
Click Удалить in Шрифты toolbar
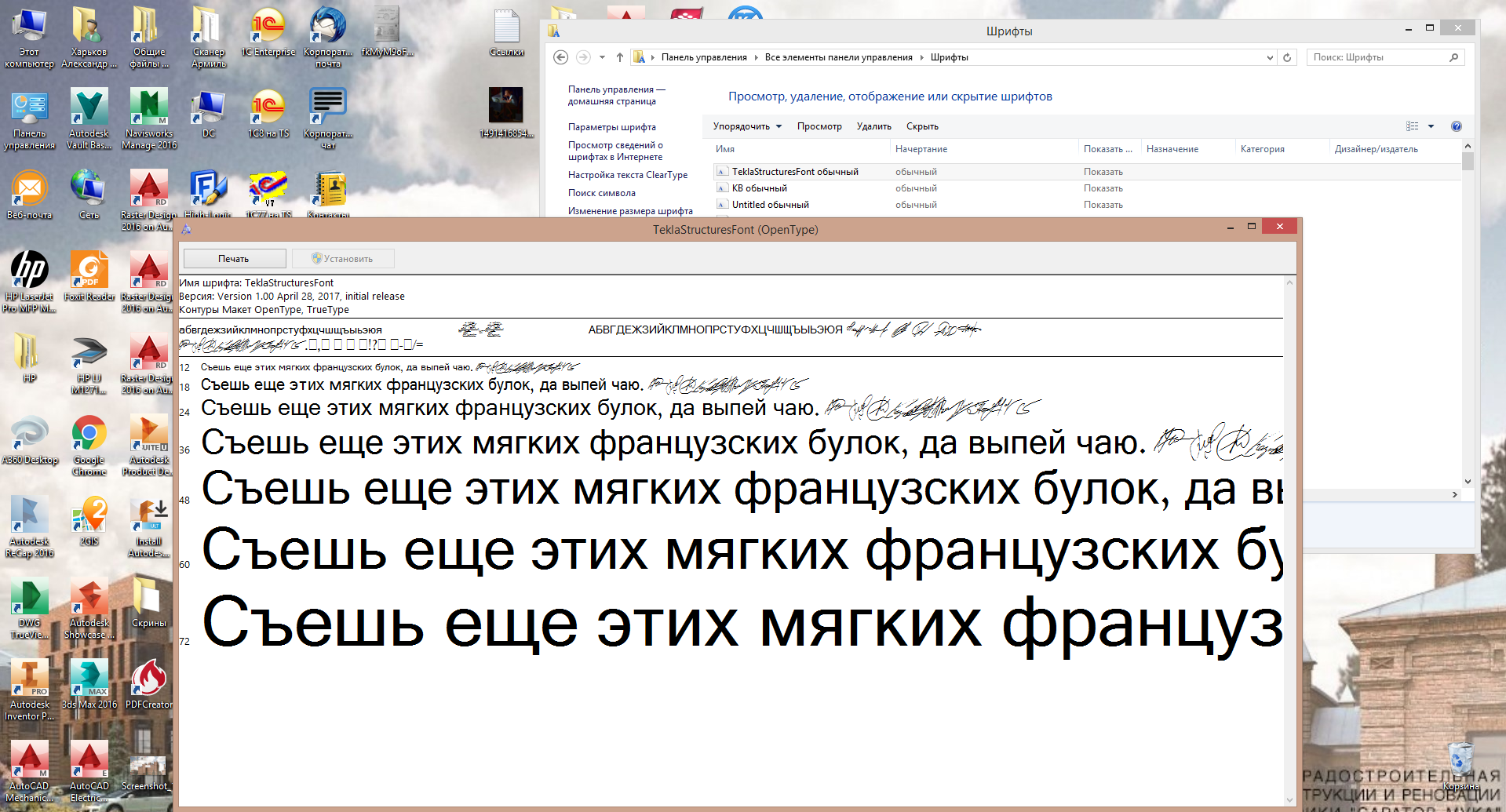click(x=874, y=126)
